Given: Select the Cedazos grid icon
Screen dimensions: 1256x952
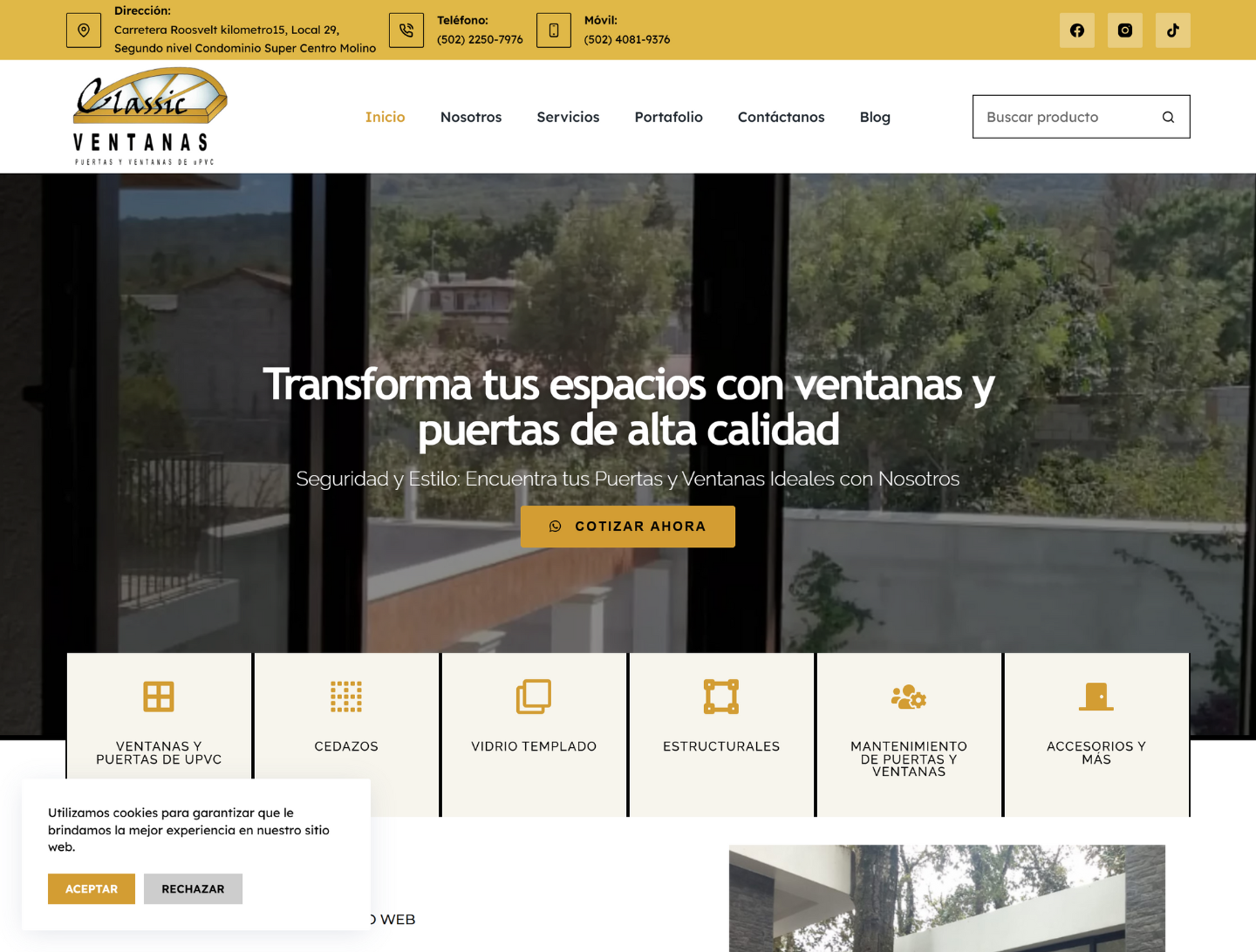Looking at the screenshot, I should point(346,697).
